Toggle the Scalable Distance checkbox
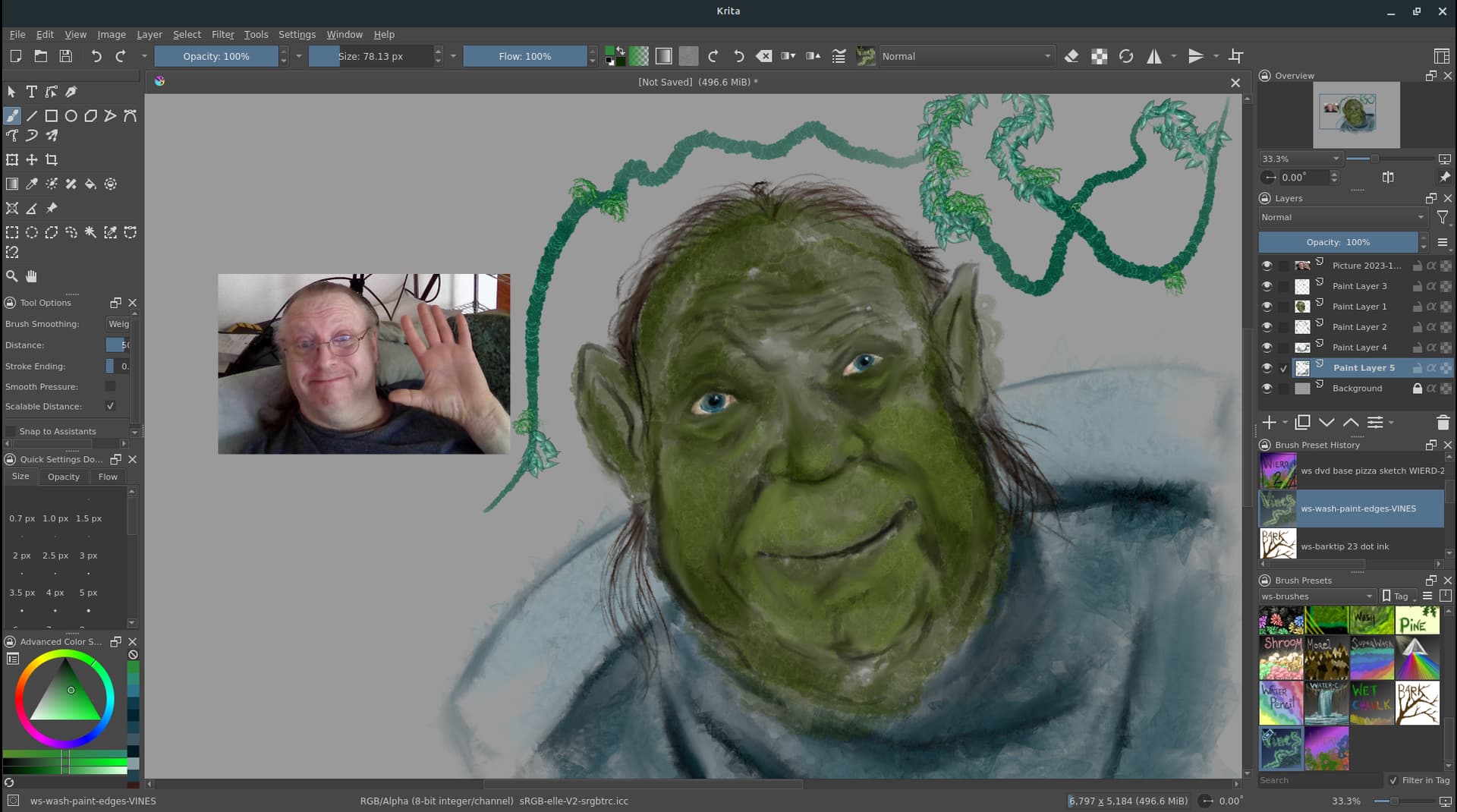Viewport: 1457px width, 812px height. [111, 407]
